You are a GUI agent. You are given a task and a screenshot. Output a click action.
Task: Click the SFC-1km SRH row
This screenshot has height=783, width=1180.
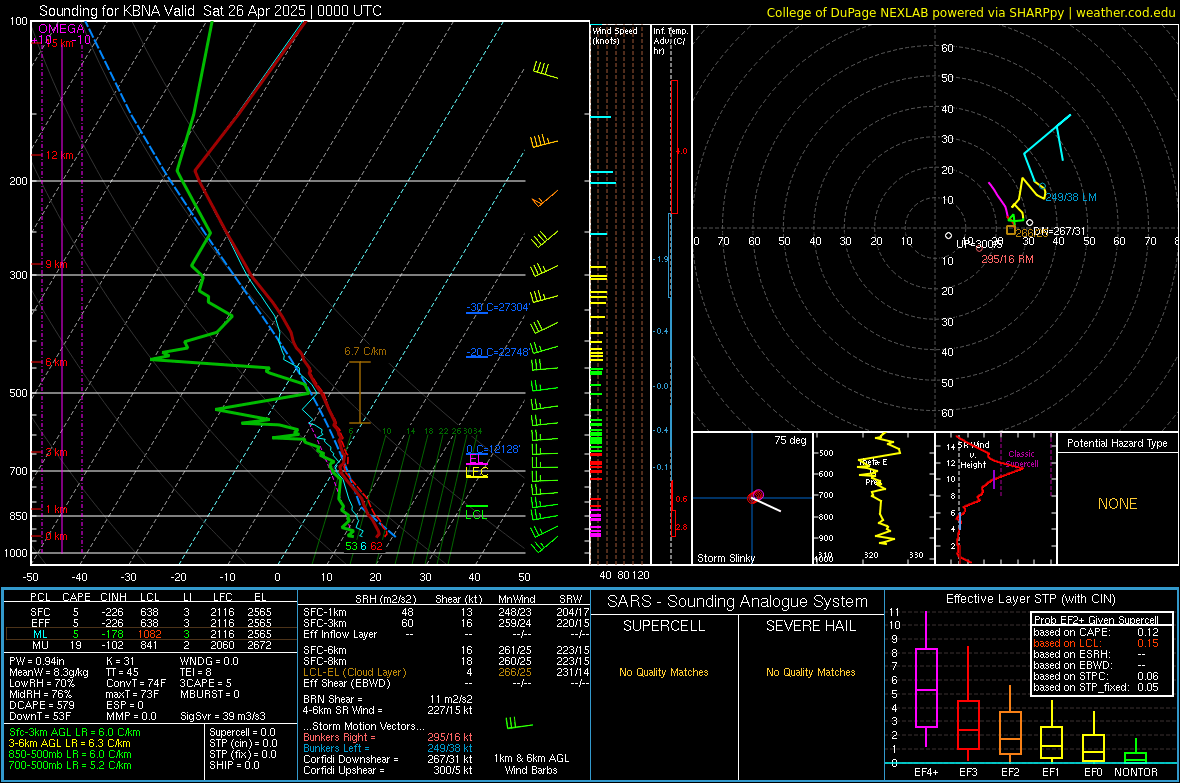pyautogui.click(x=446, y=612)
